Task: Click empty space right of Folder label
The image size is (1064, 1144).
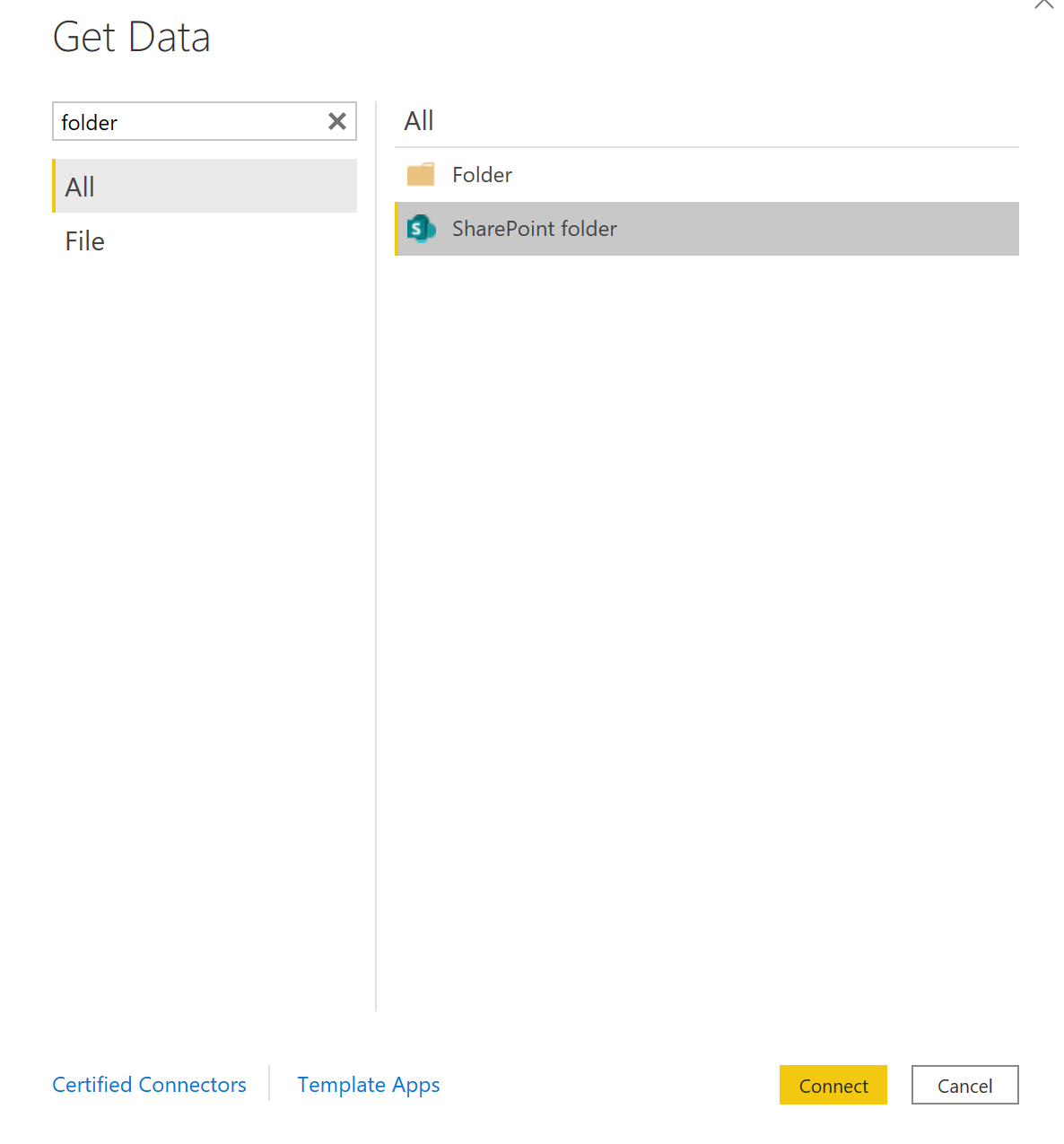Action: point(763,175)
